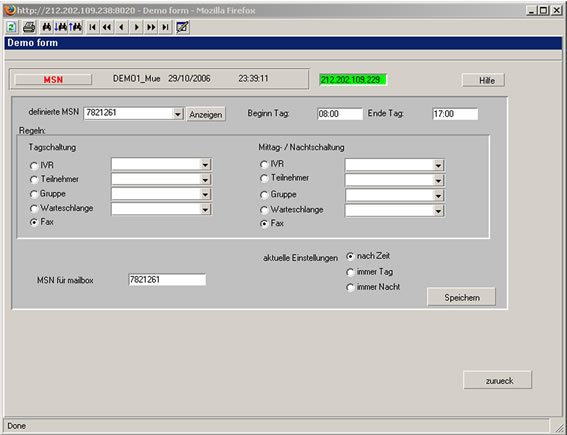Click the green IP address field
The width and height of the screenshot is (567, 435).
353,80
